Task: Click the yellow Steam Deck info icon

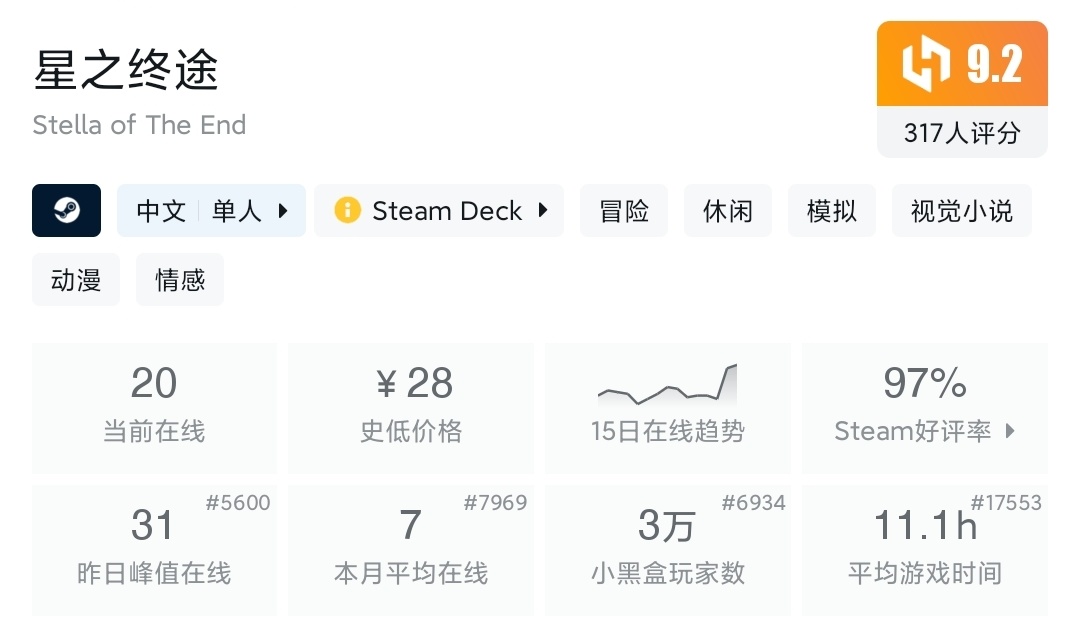Action: point(347,211)
